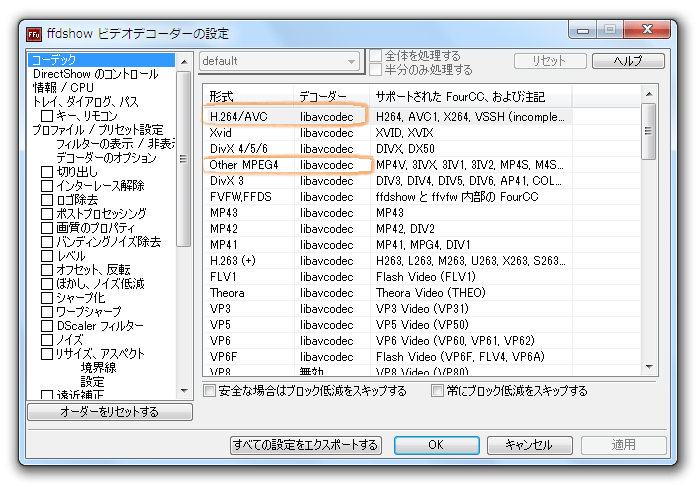The image size is (699, 487).
Task: Click the キャンセル button
Action: pos(530,445)
